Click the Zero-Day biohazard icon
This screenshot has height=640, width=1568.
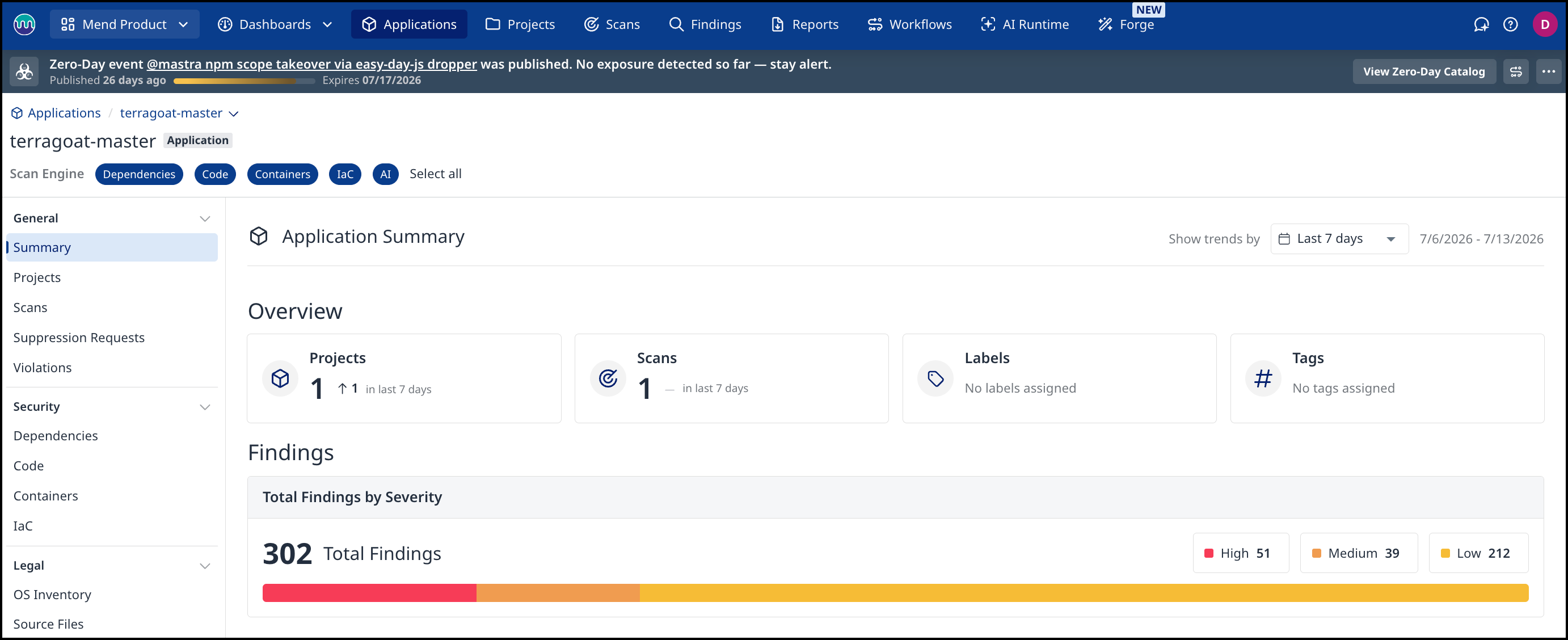tap(24, 72)
